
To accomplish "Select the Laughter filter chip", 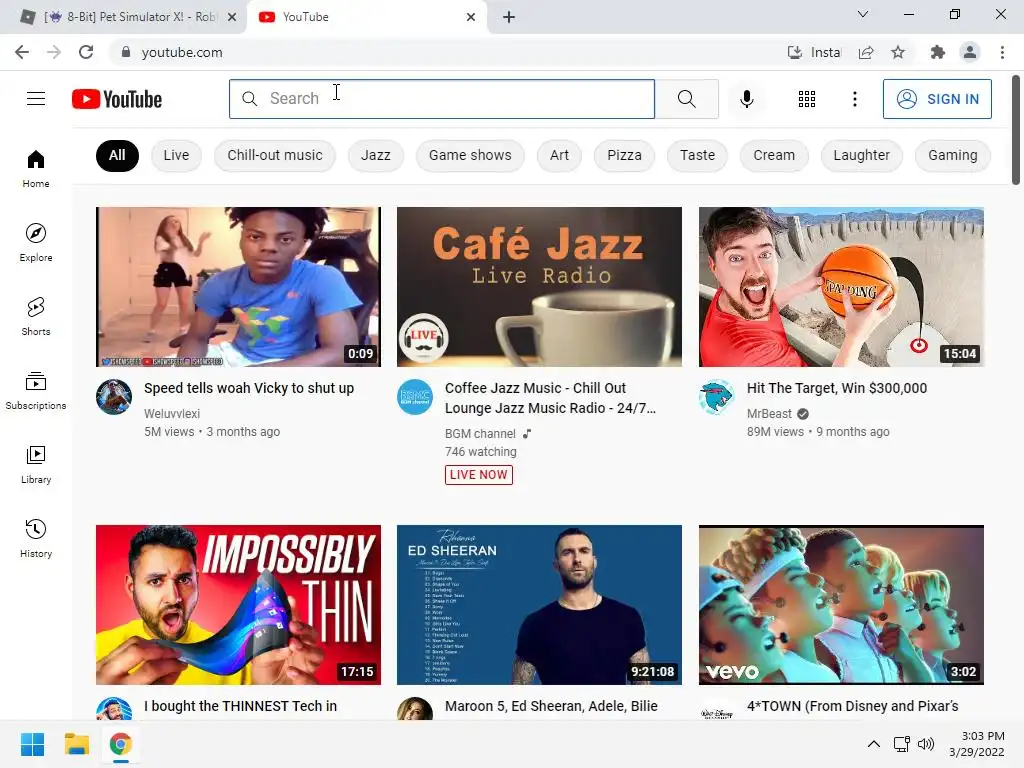I will [x=861, y=155].
